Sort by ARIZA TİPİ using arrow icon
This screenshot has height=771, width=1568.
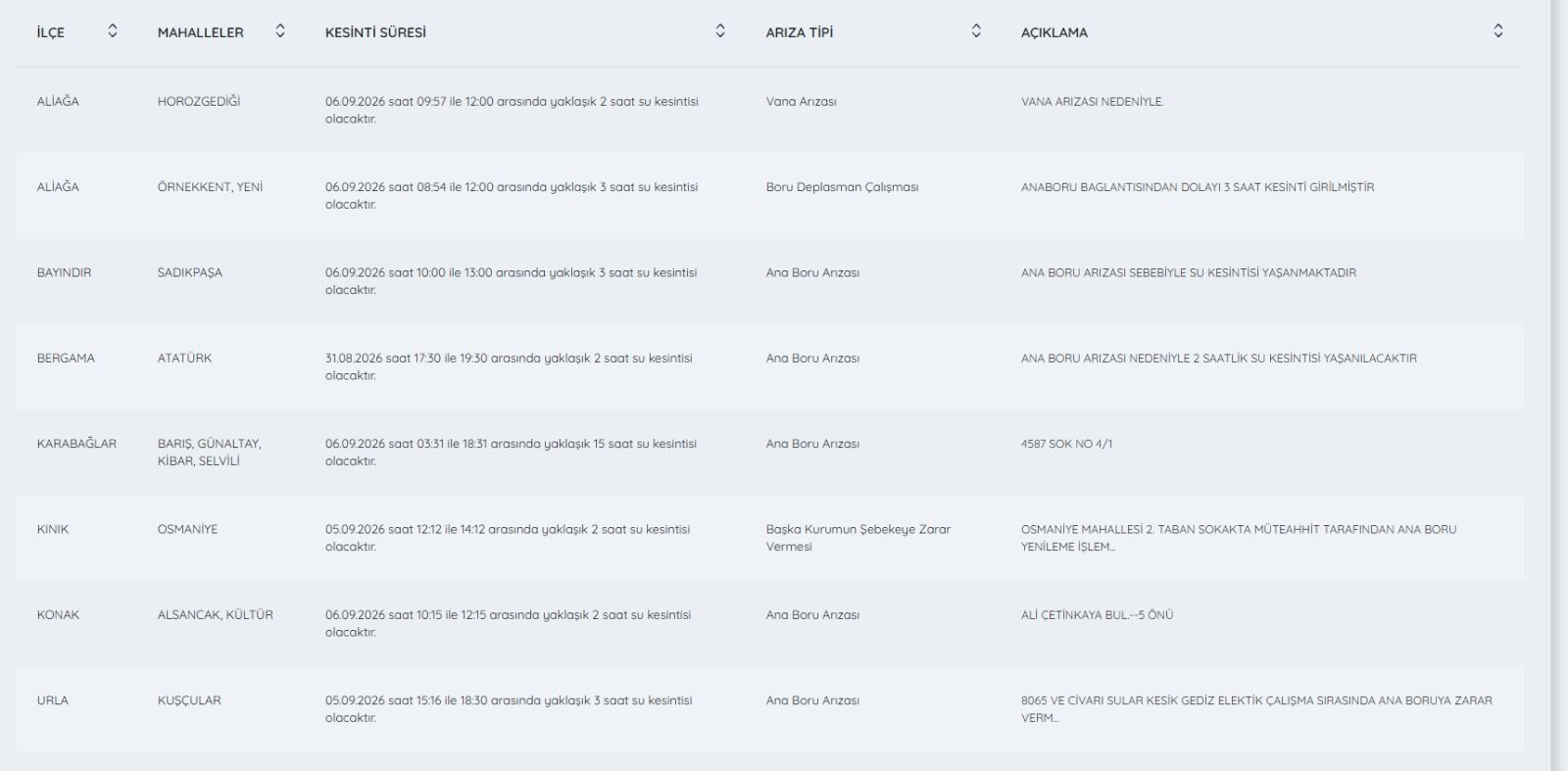click(x=976, y=31)
